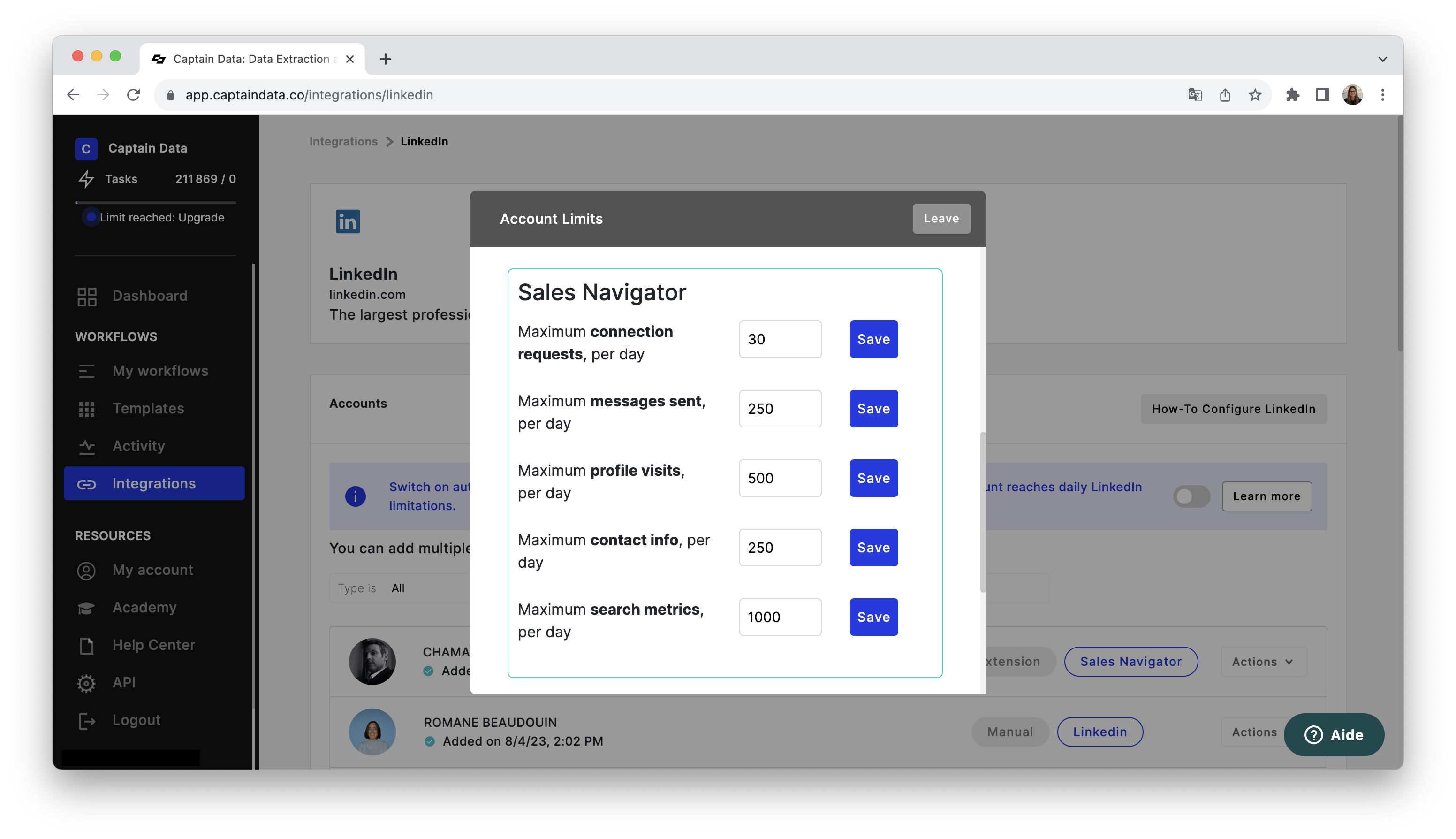The image size is (1456, 839).
Task: Open Chrome three-dot menu
Action: click(1383, 94)
